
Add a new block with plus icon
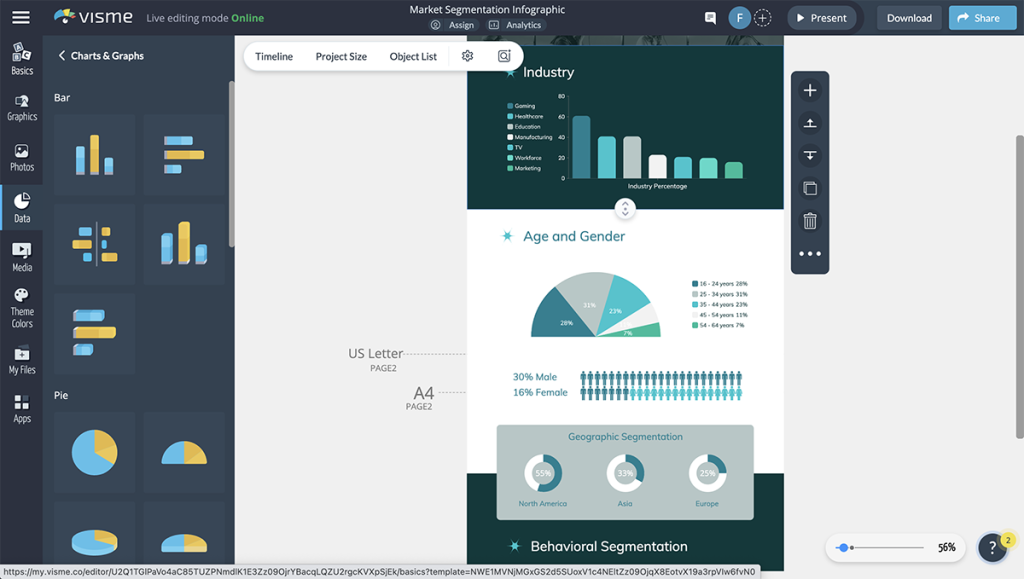pyautogui.click(x=810, y=91)
